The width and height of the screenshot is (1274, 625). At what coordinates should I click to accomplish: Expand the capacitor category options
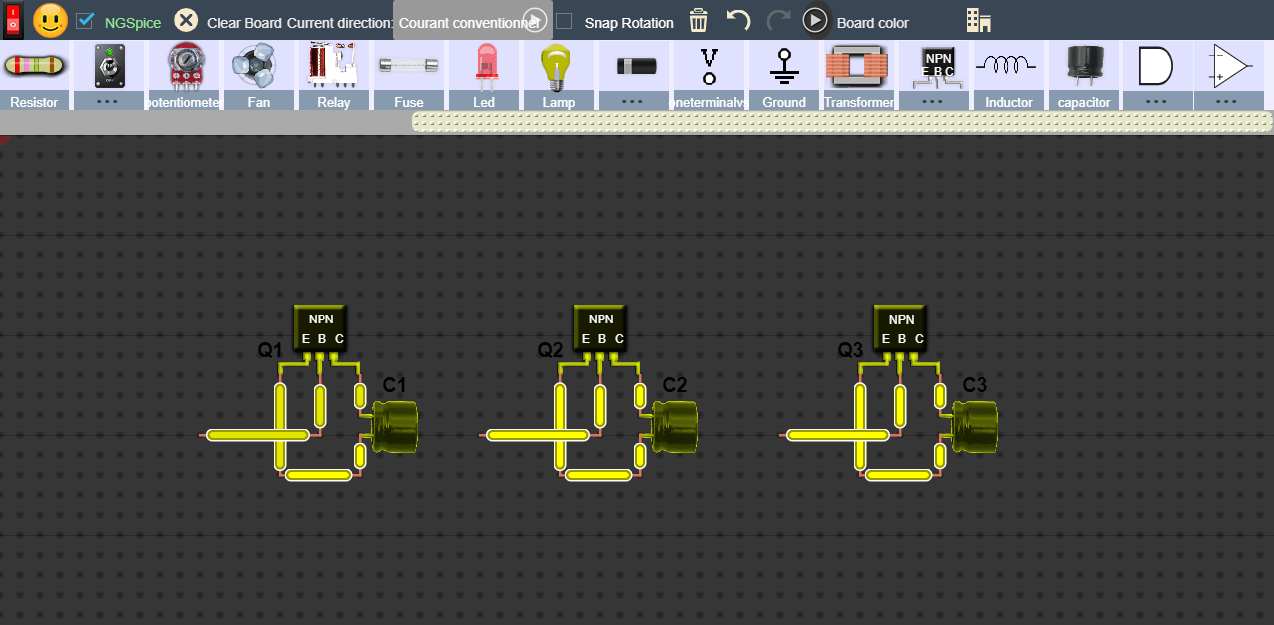tap(1158, 101)
